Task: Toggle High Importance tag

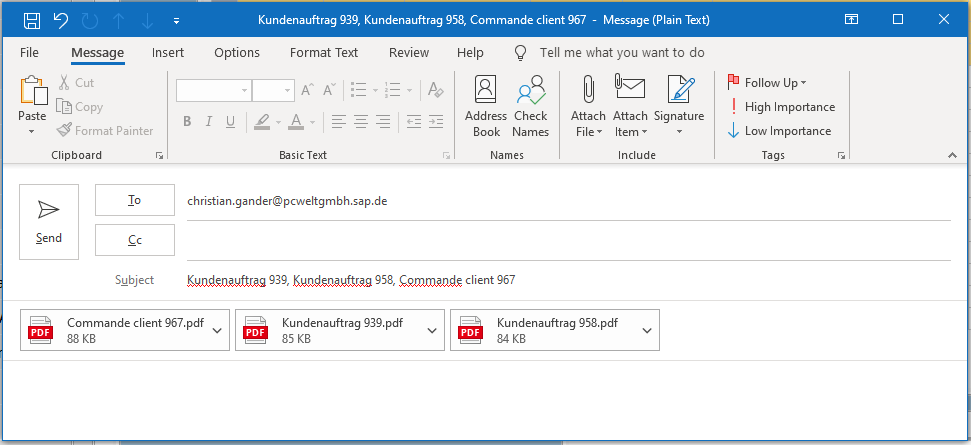Action: pos(782,106)
